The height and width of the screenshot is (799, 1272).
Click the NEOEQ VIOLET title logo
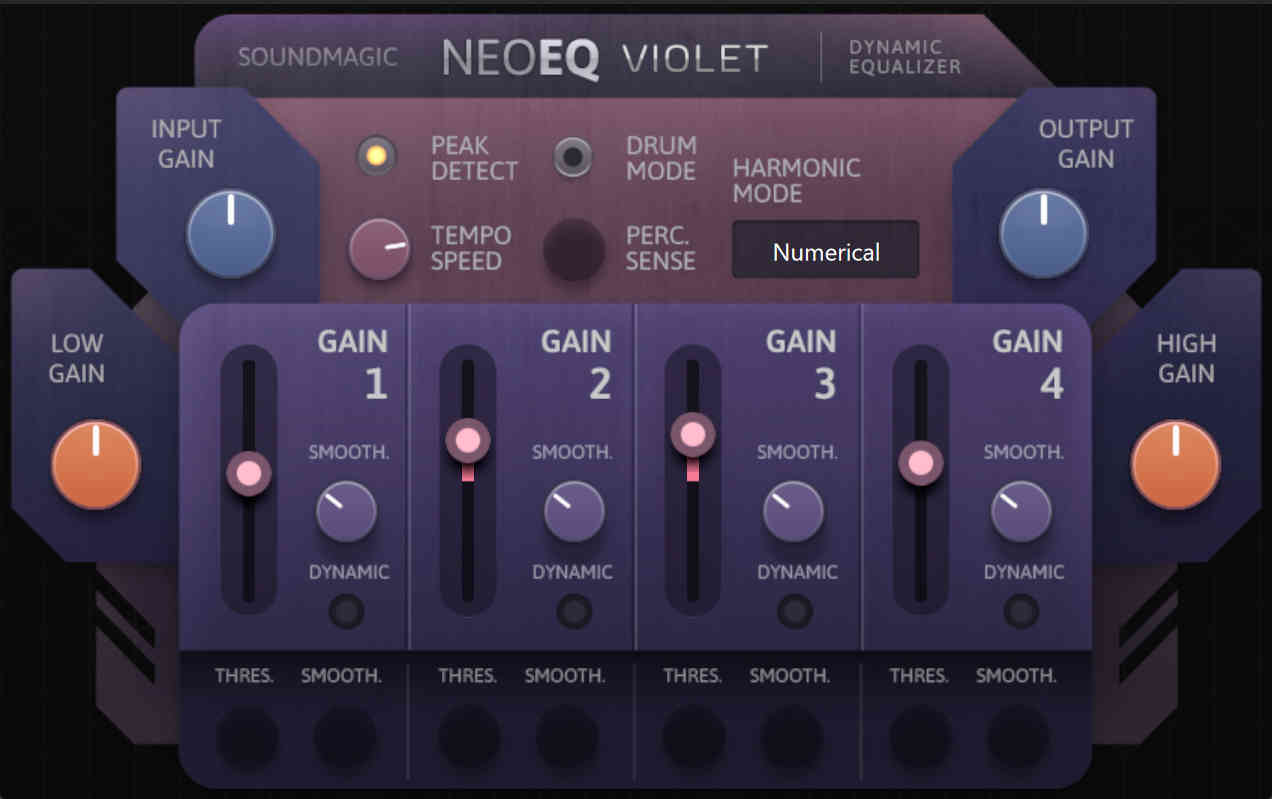point(605,59)
